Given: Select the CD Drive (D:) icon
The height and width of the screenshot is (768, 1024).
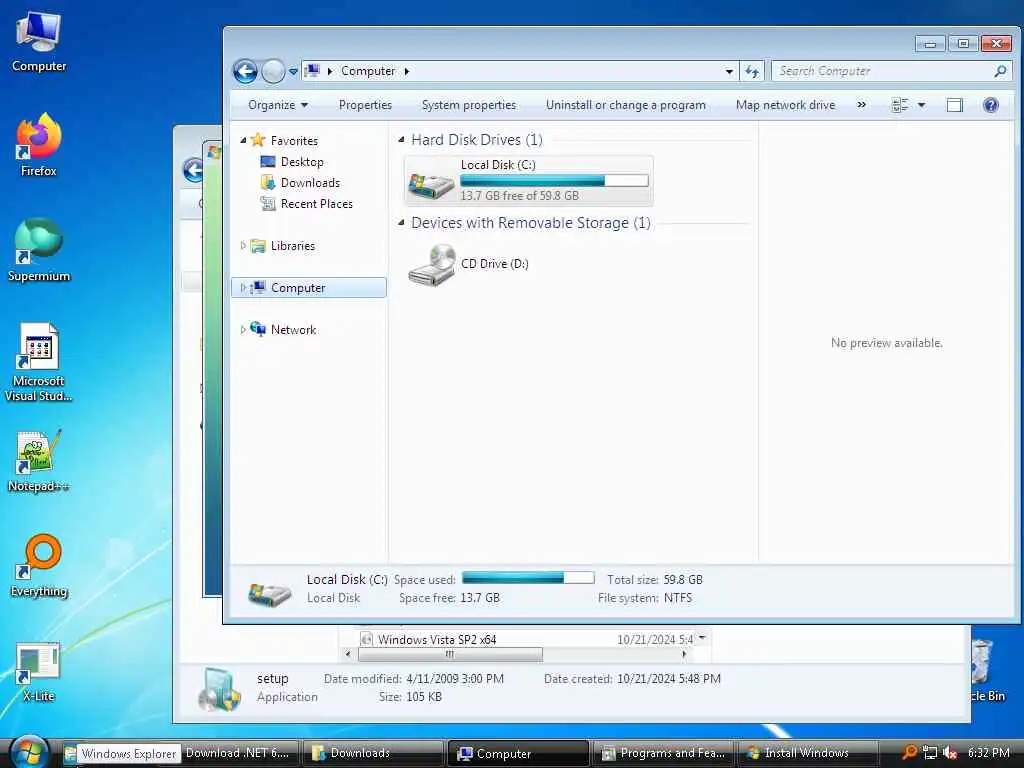Looking at the screenshot, I should 432,264.
